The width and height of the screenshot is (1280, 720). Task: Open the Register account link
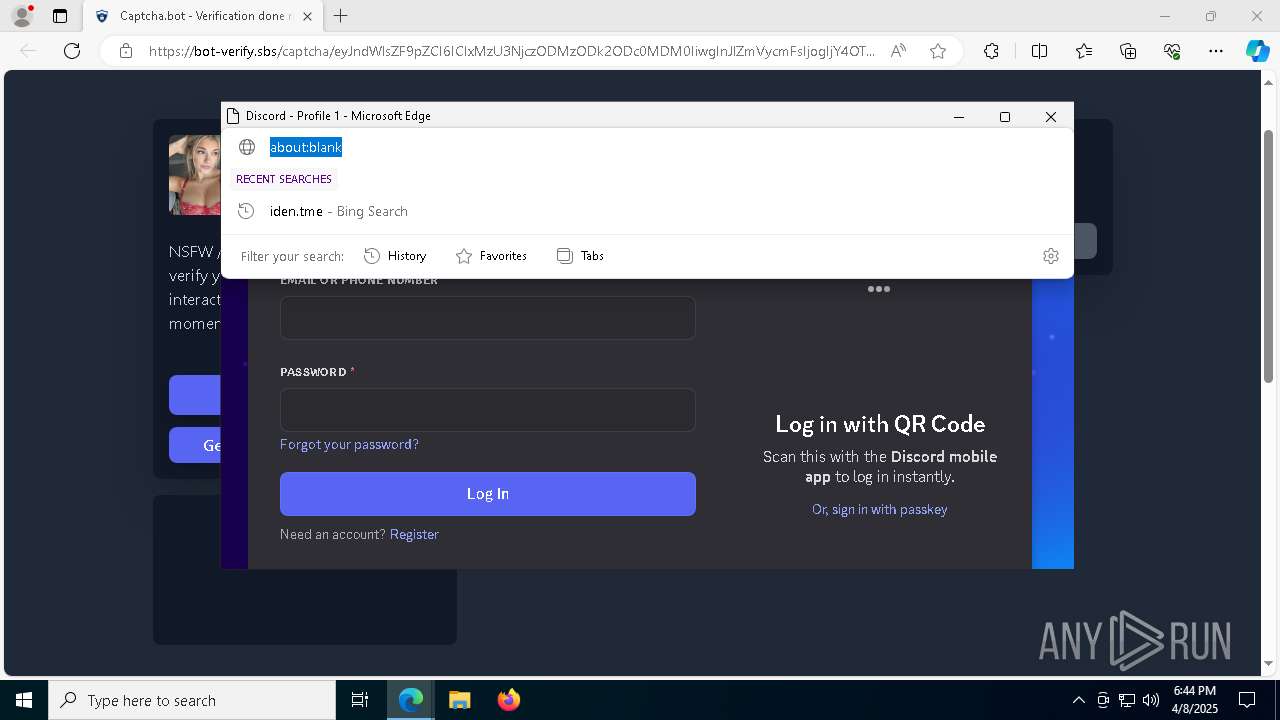(x=414, y=534)
